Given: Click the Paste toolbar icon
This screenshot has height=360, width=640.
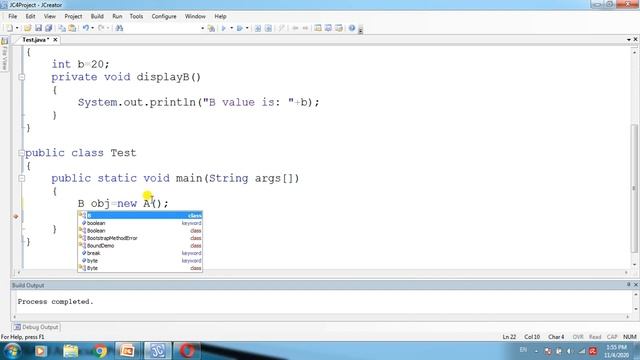Looking at the screenshot, I should [72, 28].
